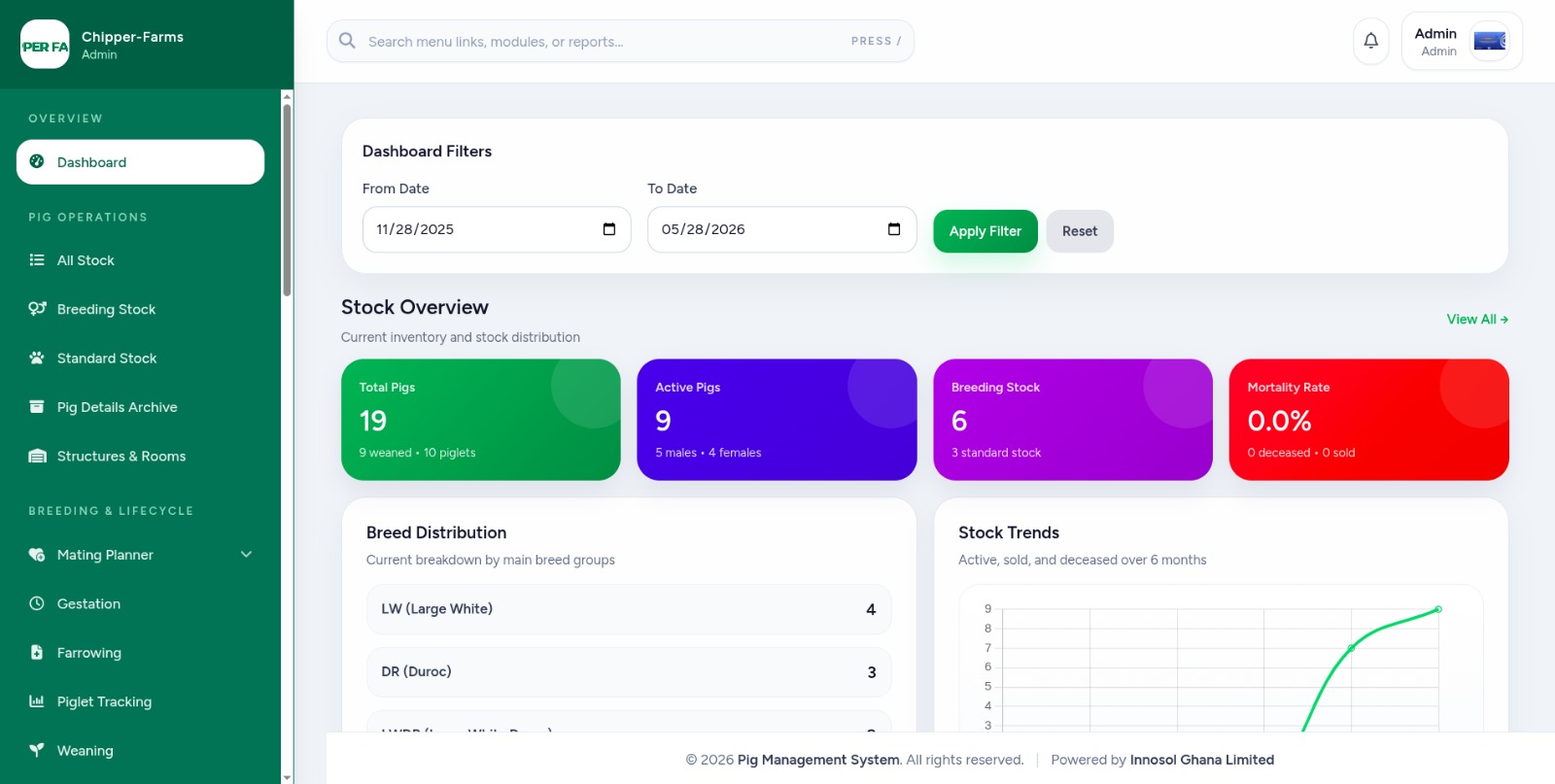Select the DR (Duroc) breed row
Image resolution: width=1555 pixels, height=784 pixels.
coord(629,672)
